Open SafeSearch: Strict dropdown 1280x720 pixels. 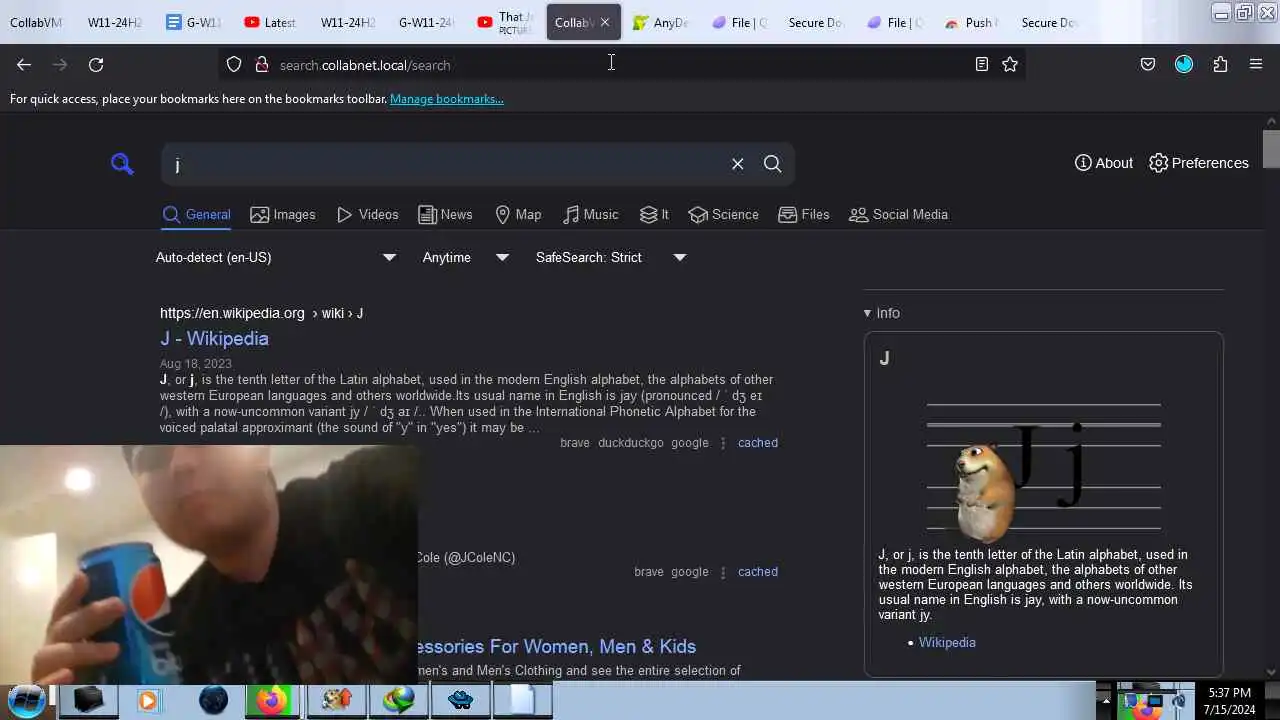coord(611,257)
